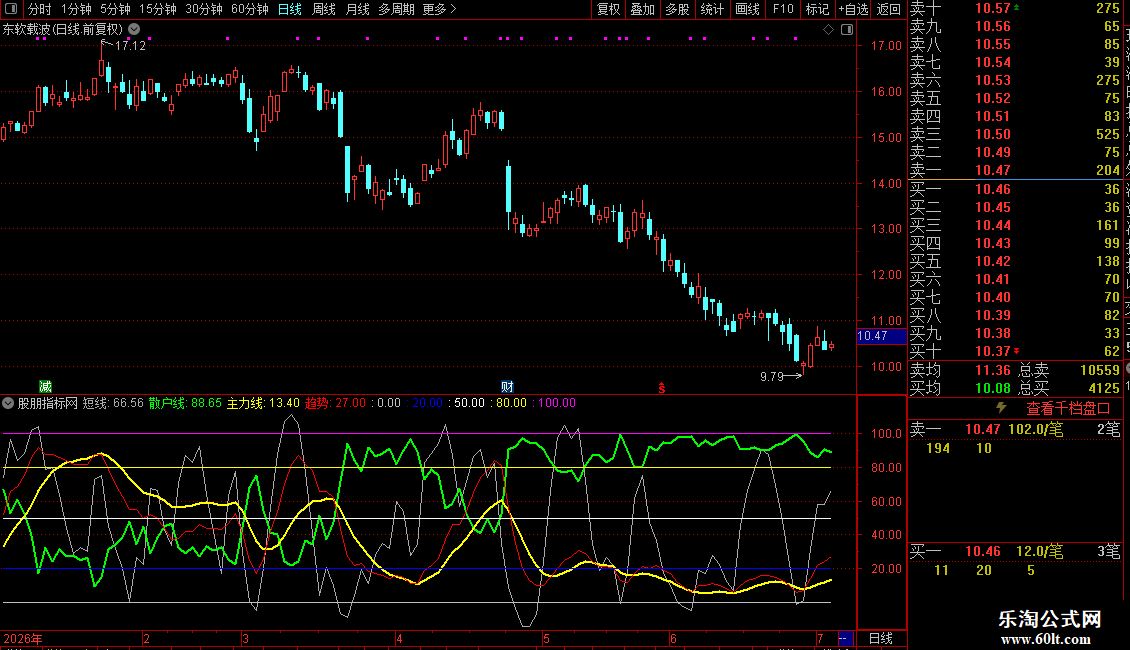Select the 买二 10.45 order row
This screenshot has height=650, width=1130.
(1015, 207)
